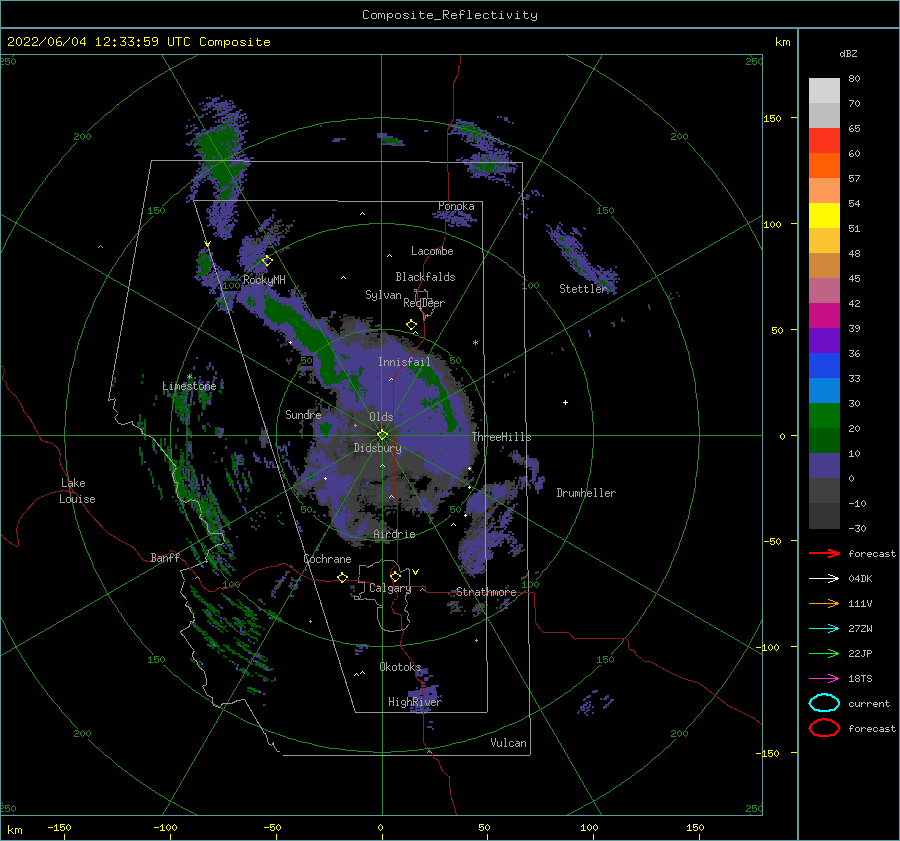This screenshot has width=900, height=841.
Task: Click the Didsbury city label
Action: tap(377, 448)
